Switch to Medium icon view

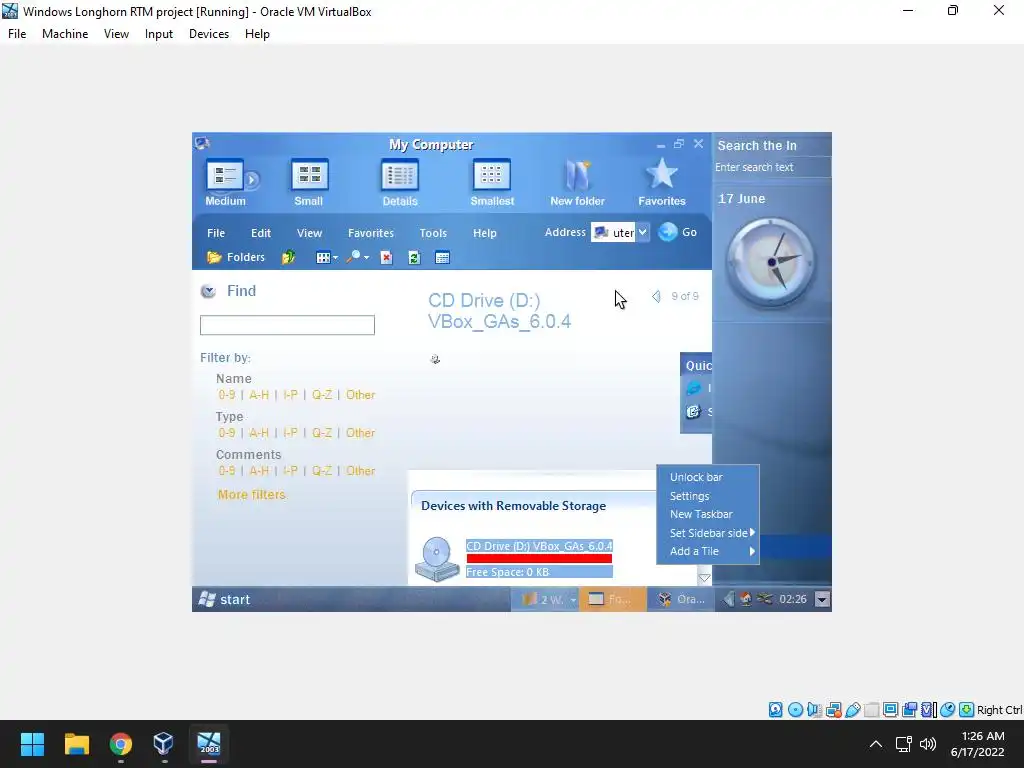point(225,183)
